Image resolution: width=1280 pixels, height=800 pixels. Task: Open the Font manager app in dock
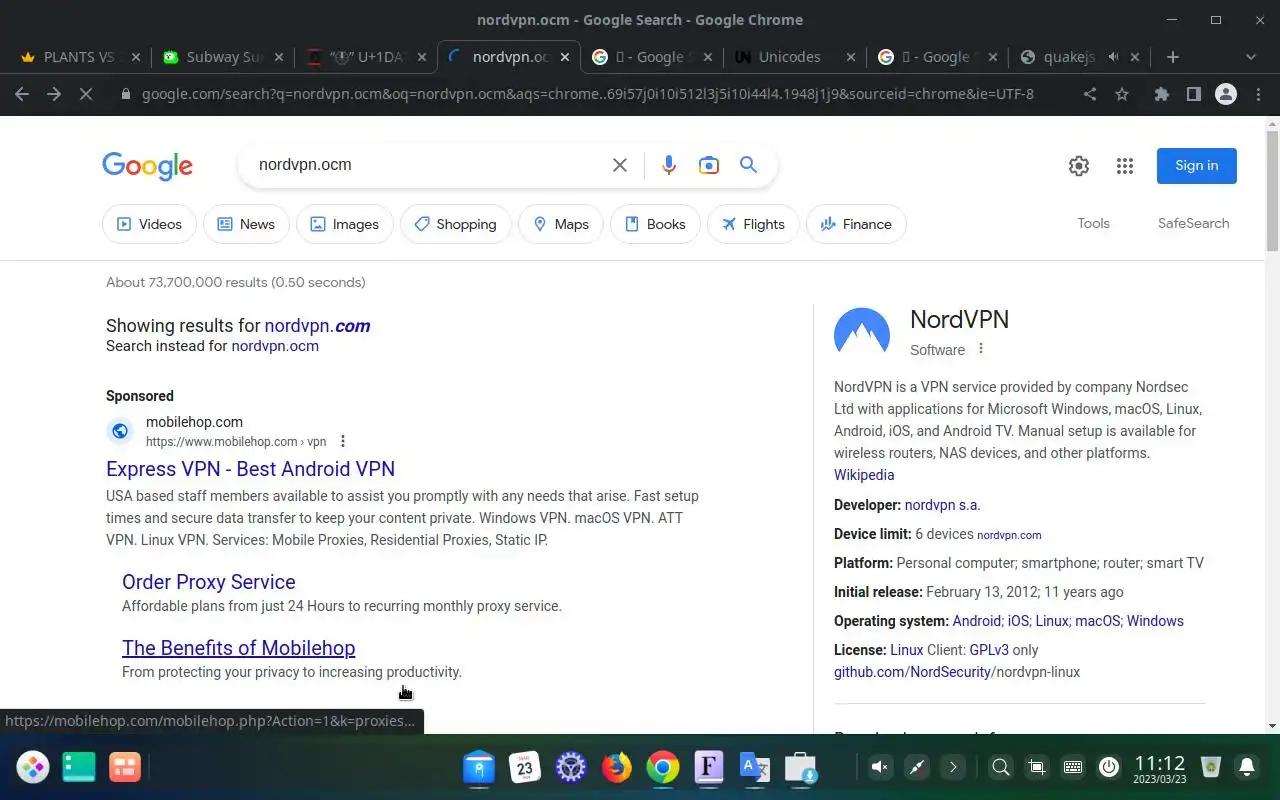(708, 767)
